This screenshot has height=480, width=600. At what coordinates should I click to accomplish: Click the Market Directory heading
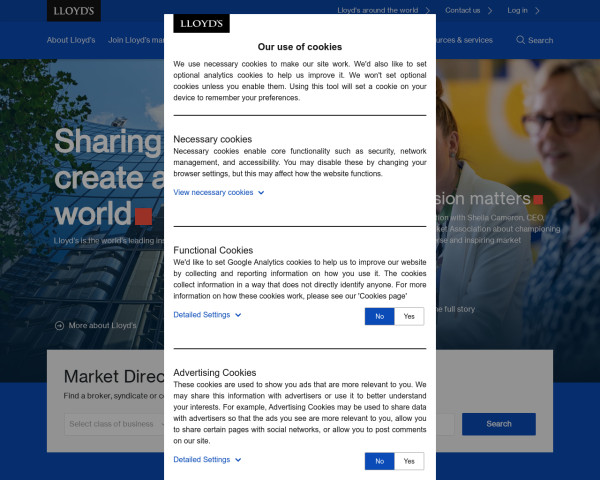tap(114, 377)
